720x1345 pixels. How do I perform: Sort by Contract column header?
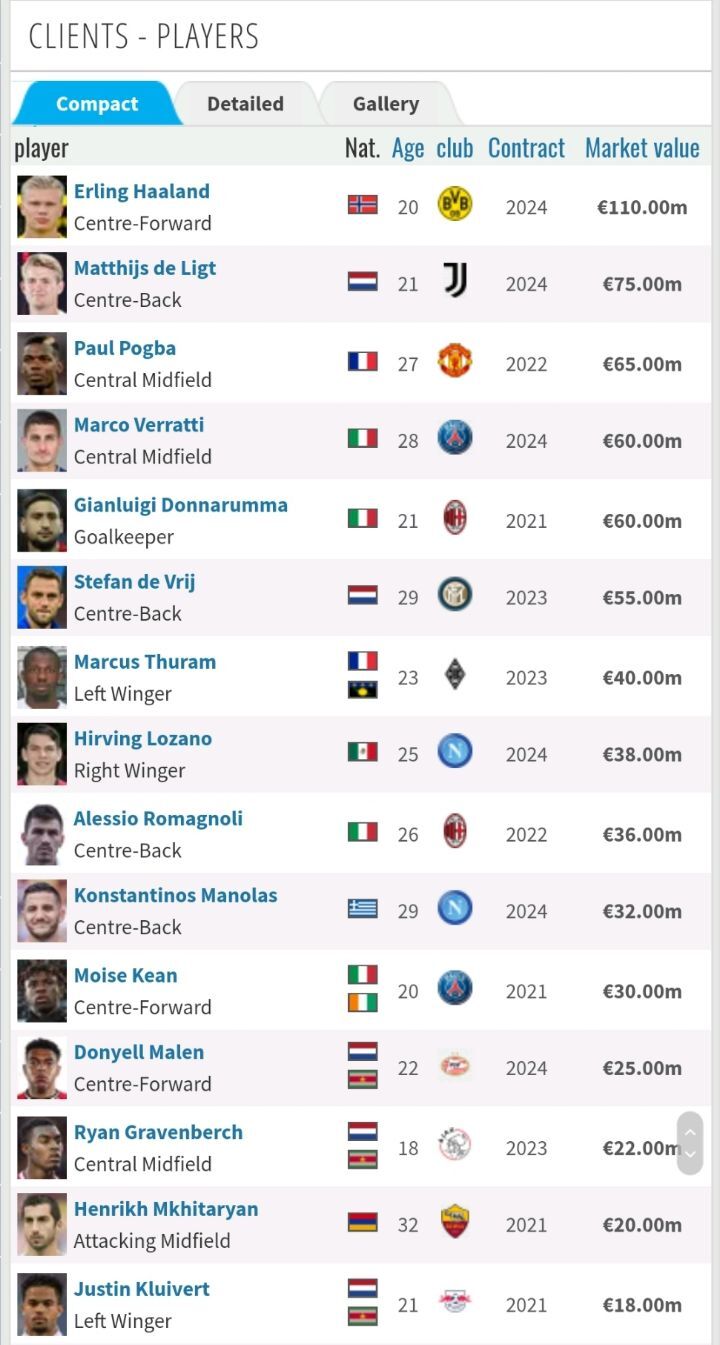pyautogui.click(x=526, y=148)
